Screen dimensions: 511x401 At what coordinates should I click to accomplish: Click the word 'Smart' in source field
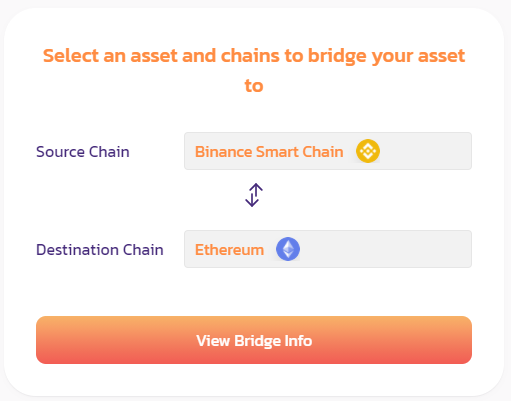277,152
